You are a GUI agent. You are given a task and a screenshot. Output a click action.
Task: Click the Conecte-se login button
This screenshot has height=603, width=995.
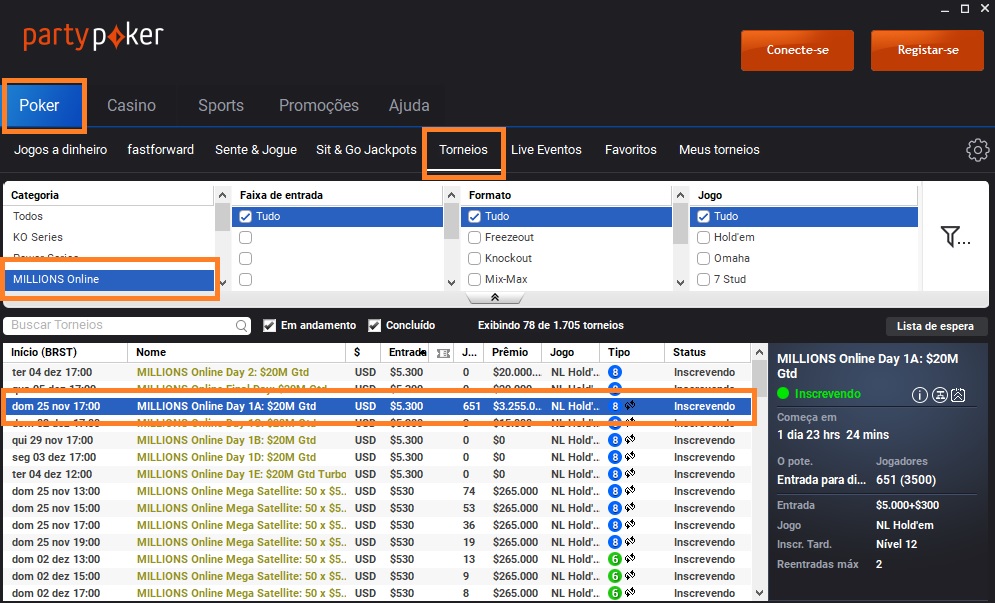point(797,50)
